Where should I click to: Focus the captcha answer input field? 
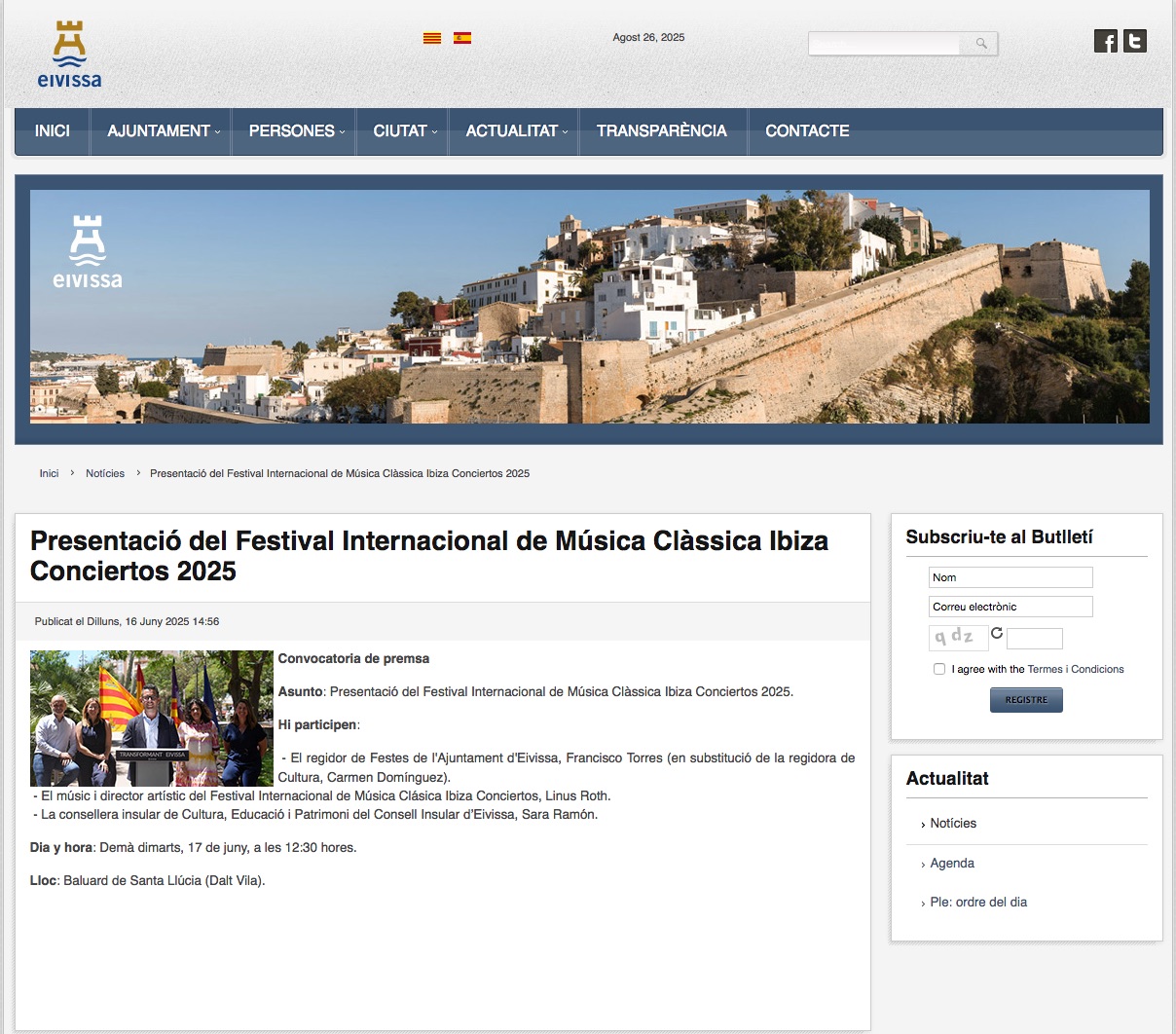pos(1035,639)
